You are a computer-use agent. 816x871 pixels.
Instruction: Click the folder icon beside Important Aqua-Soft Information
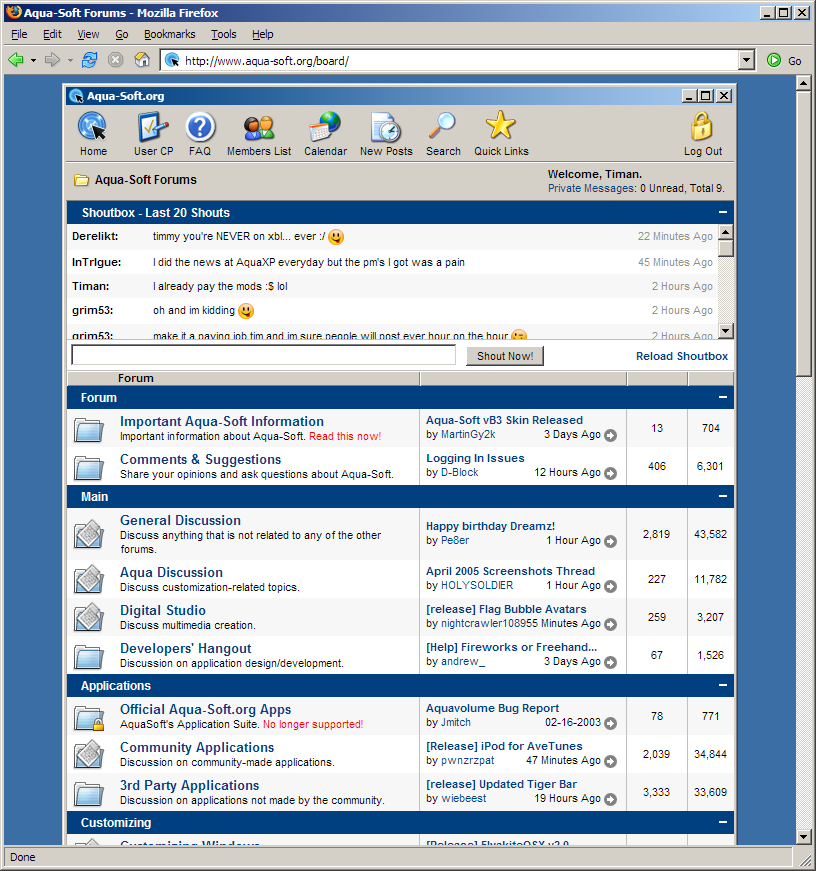(89, 430)
